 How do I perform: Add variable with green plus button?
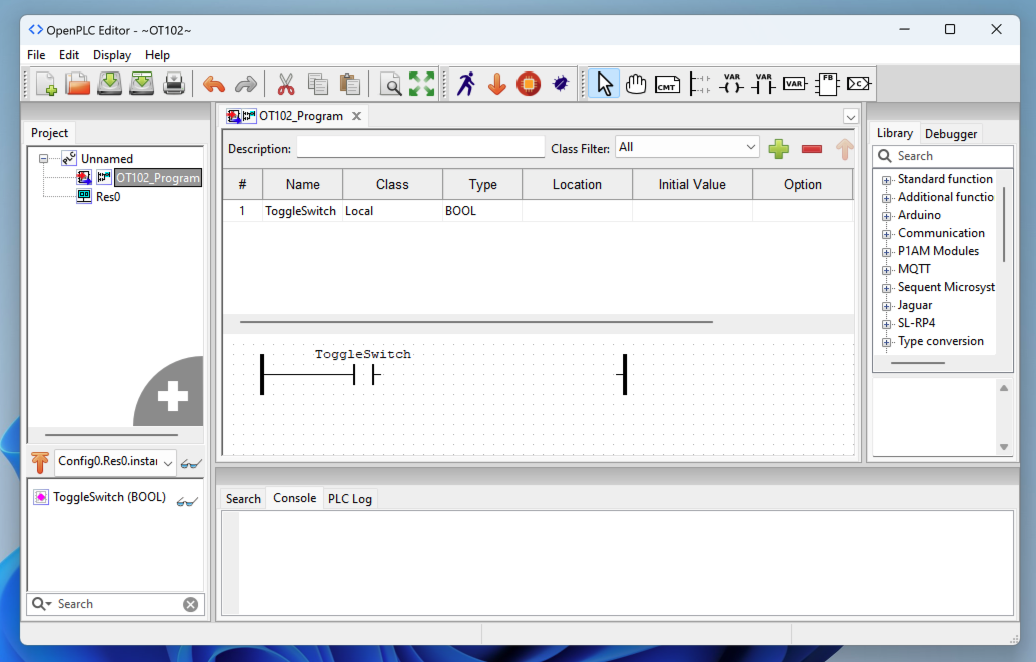click(x=778, y=149)
